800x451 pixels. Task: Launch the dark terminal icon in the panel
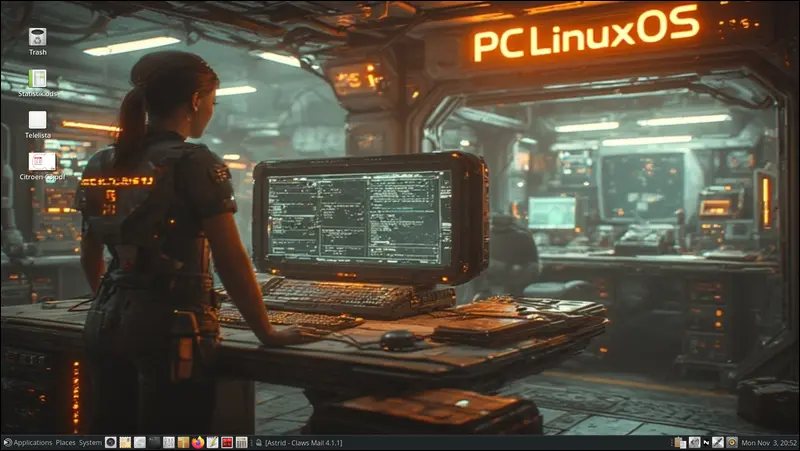pyautogui.click(x=155, y=442)
